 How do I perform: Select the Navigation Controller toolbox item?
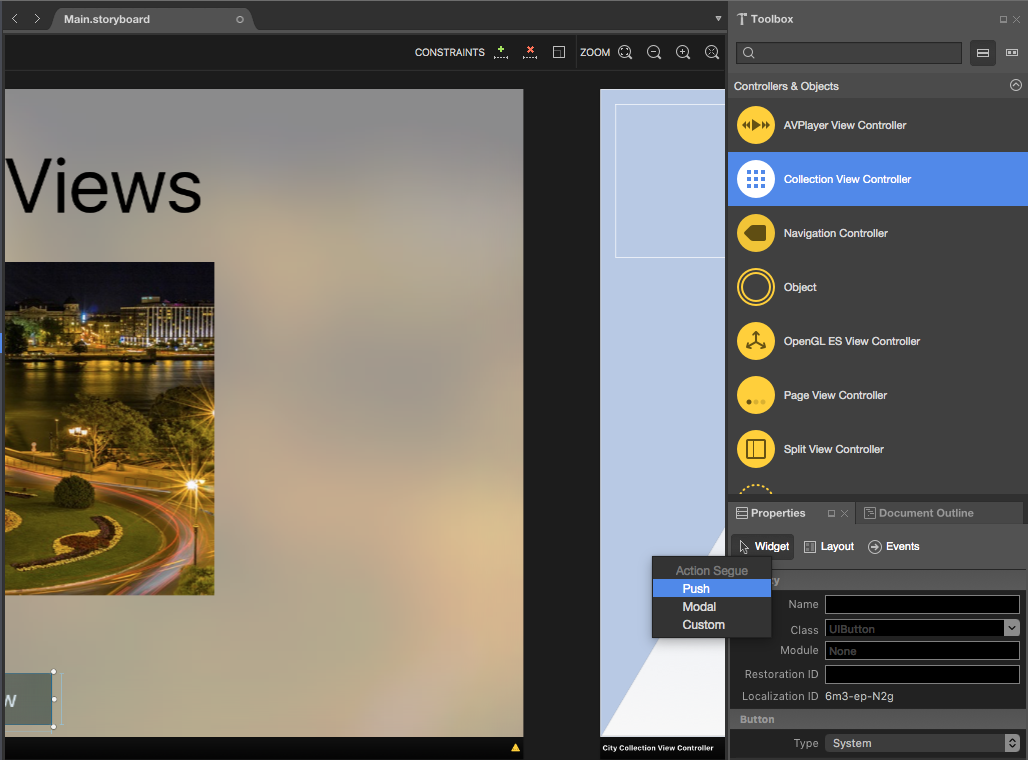(835, 233)
